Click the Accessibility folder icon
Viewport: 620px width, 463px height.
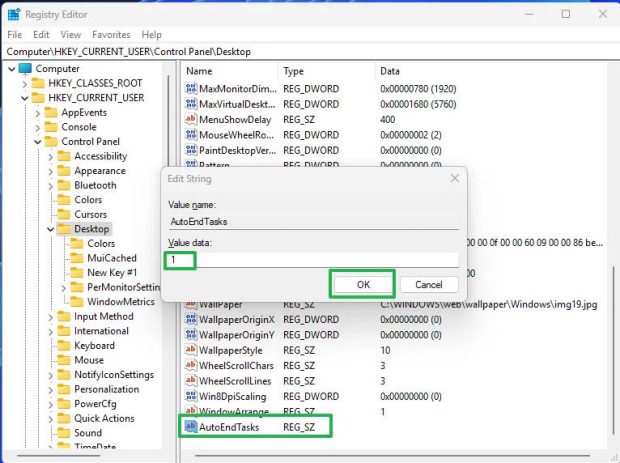click(64, 156)
